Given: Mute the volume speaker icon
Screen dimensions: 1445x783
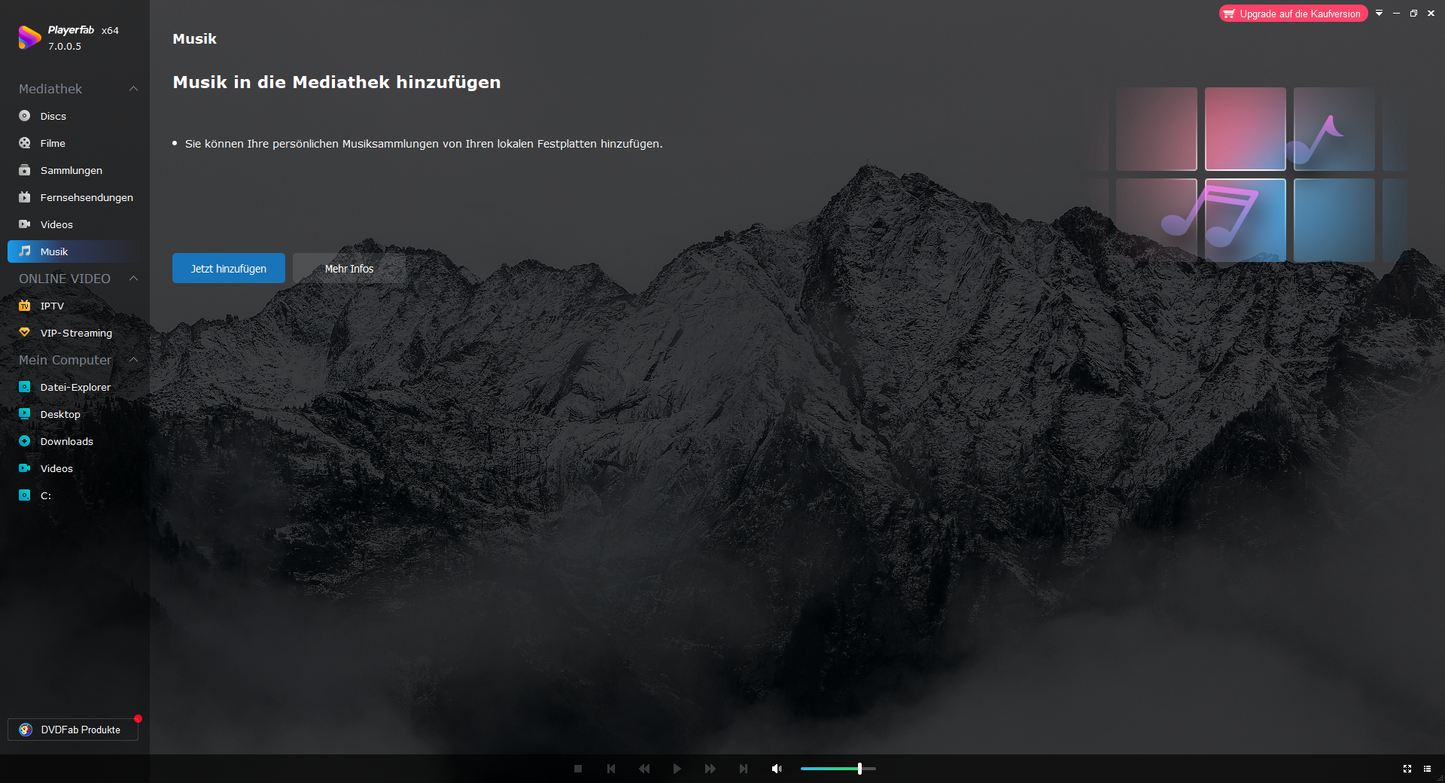Looking at the screenshot, I should coord(777,769).
